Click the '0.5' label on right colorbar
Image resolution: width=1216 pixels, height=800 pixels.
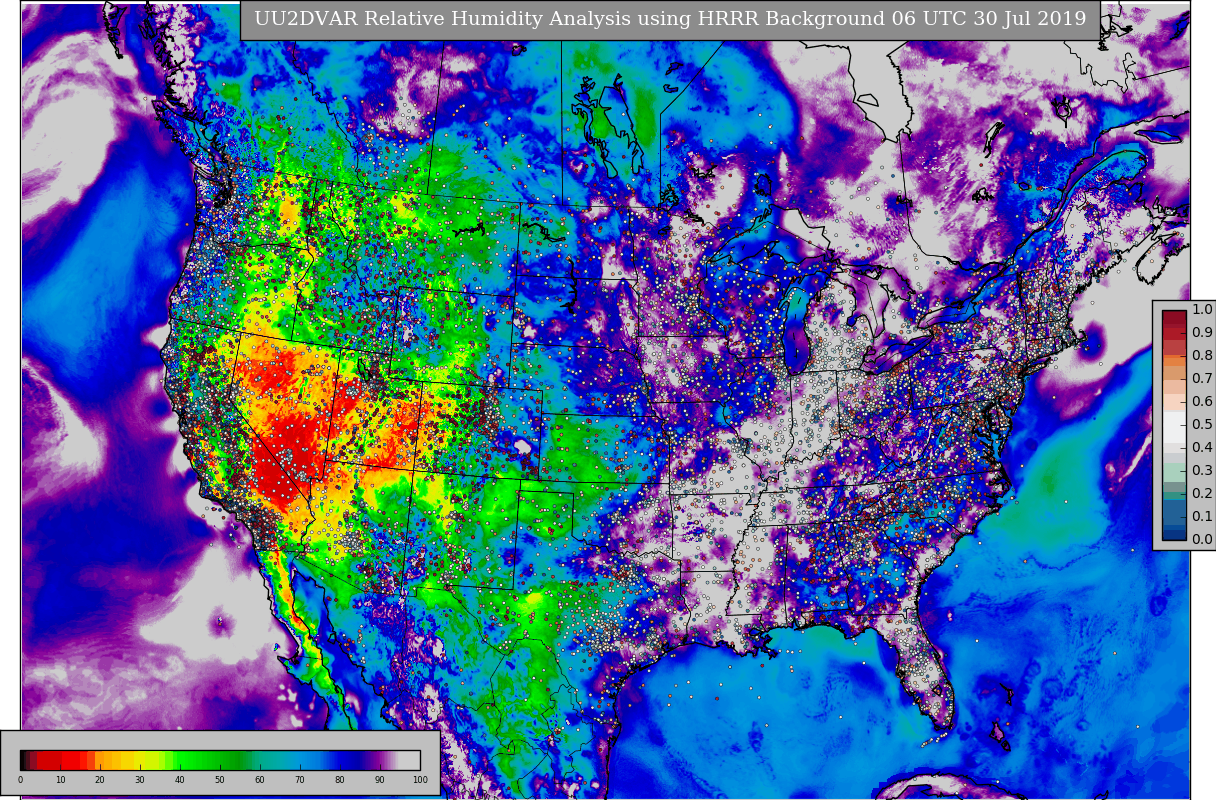pos(1202,425)
